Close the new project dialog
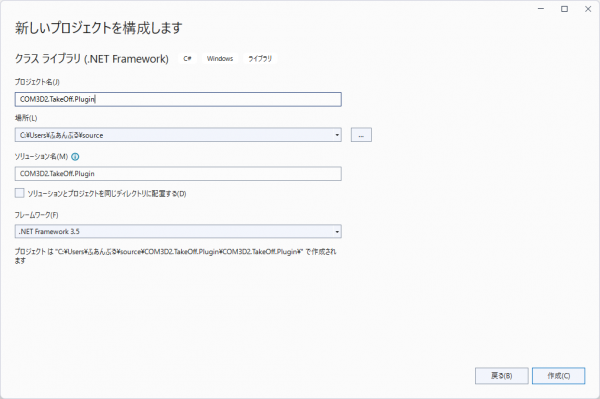Image resolution: width=600 pixels, height=399 pixels. pyautogui.click(x=588, y=9)
